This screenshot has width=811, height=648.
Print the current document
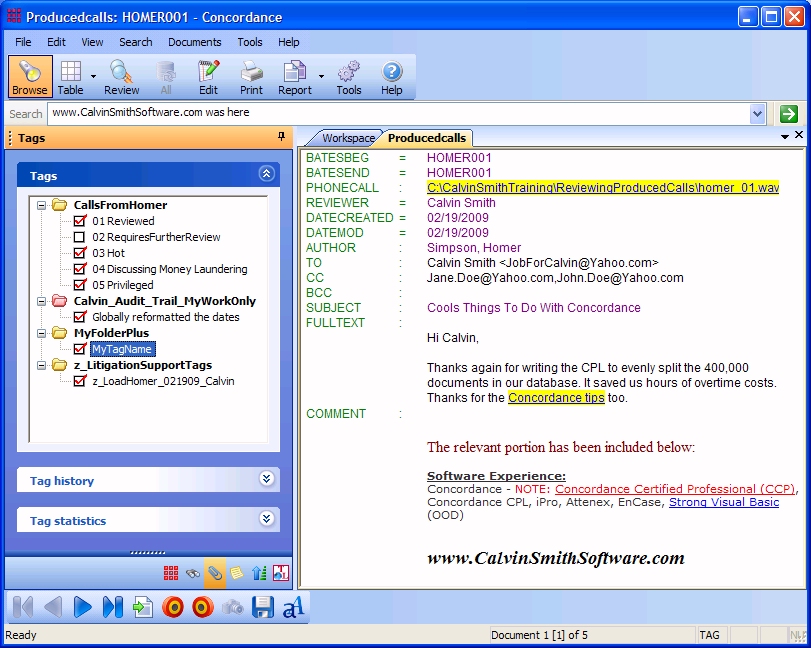pos(251,77)
